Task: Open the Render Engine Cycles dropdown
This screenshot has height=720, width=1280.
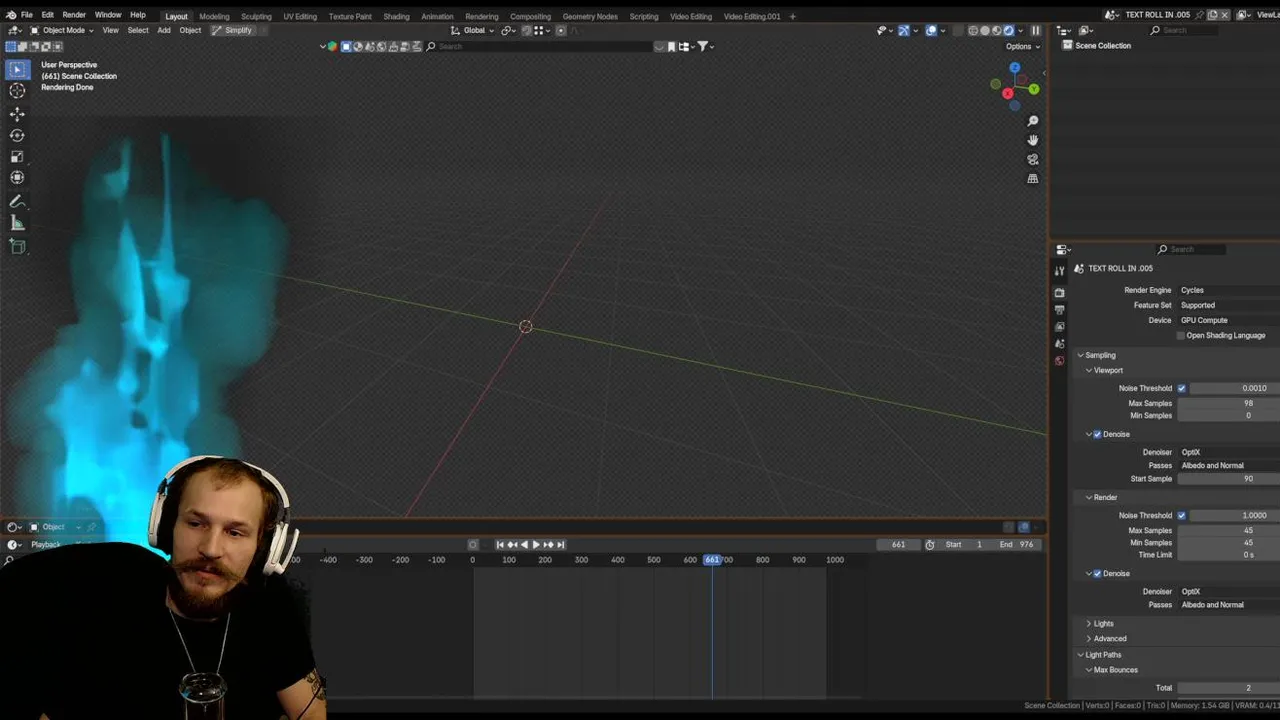Action: [1228, 290]
